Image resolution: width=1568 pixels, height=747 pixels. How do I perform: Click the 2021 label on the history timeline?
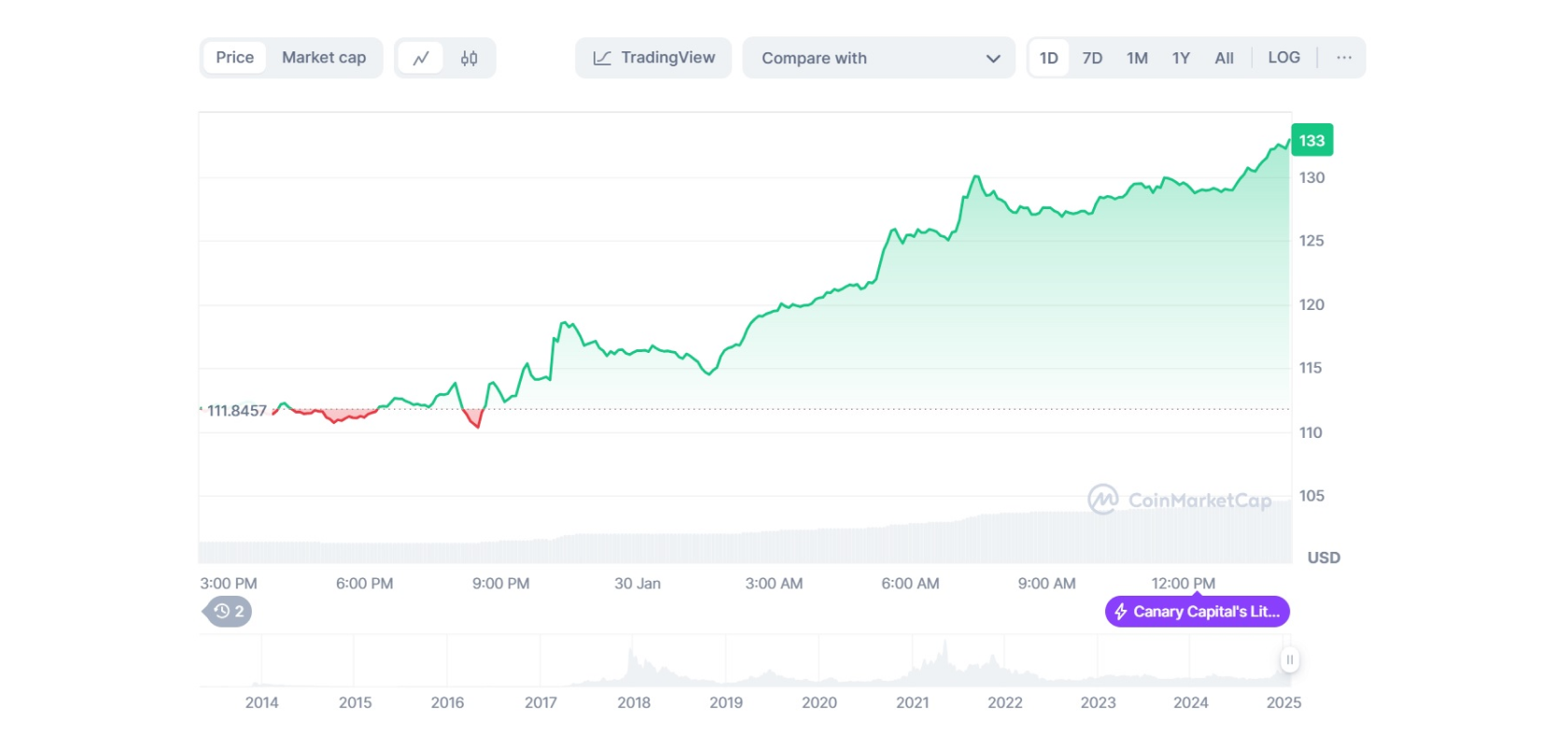[912, 702]
